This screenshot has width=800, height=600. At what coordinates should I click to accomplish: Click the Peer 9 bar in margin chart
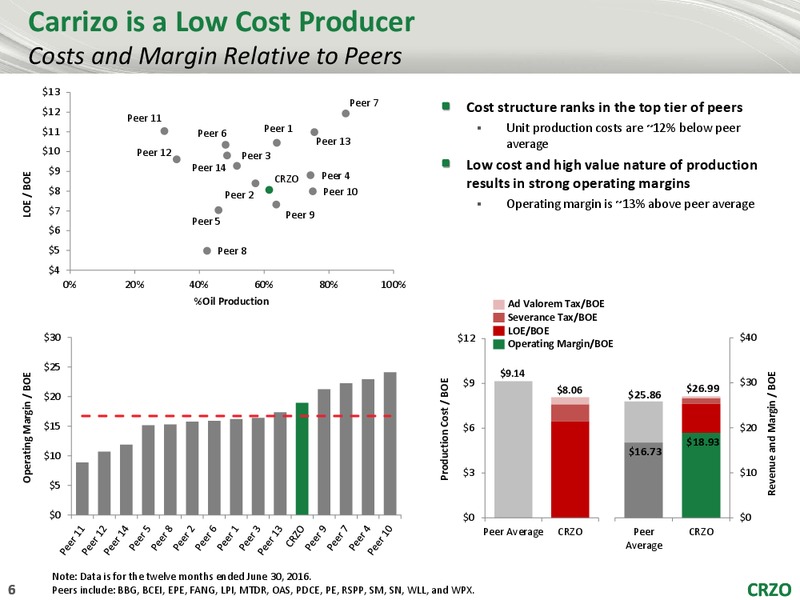click(324, 452)
